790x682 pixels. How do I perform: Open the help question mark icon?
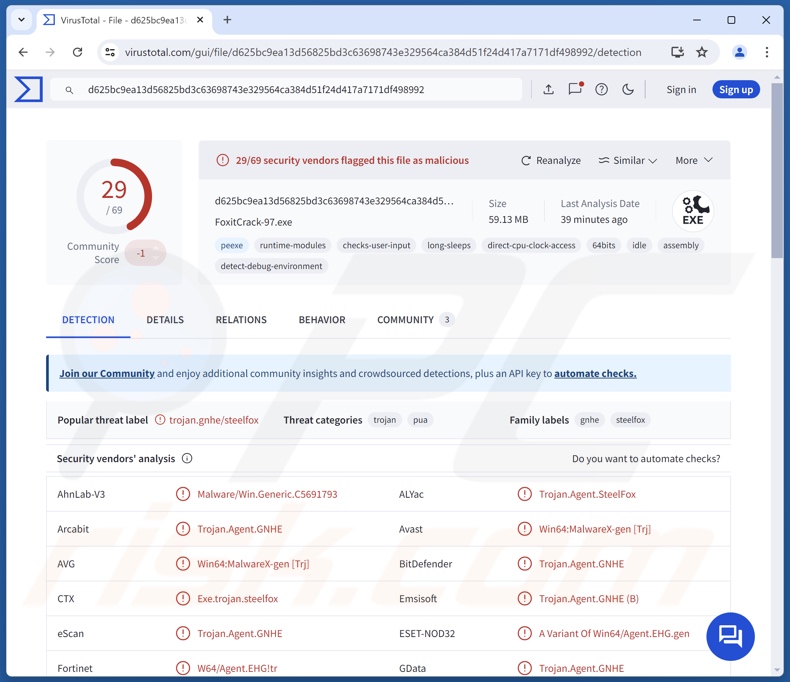tap(601, 89)
